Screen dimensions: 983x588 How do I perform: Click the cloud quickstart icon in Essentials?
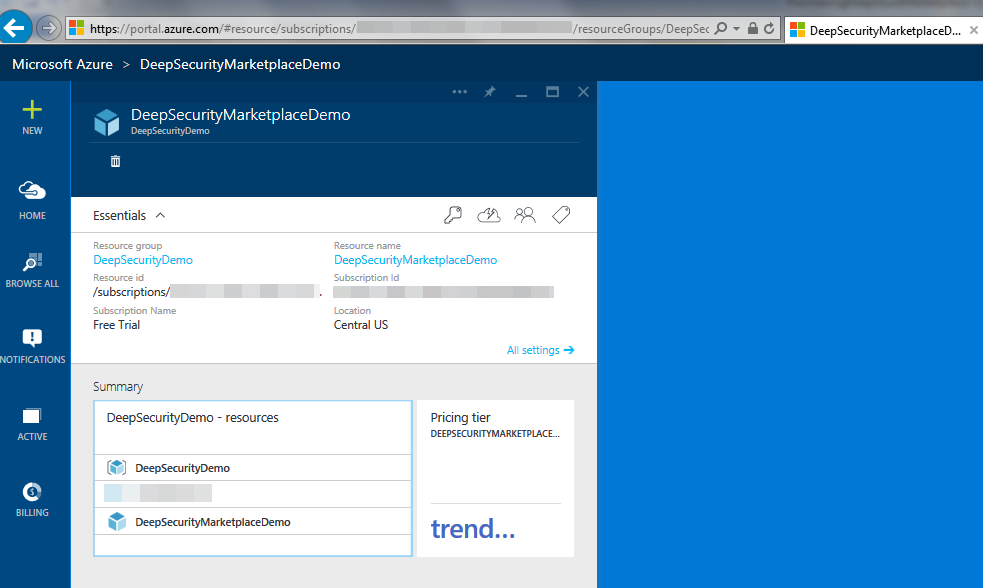click(x=489, y=215)
